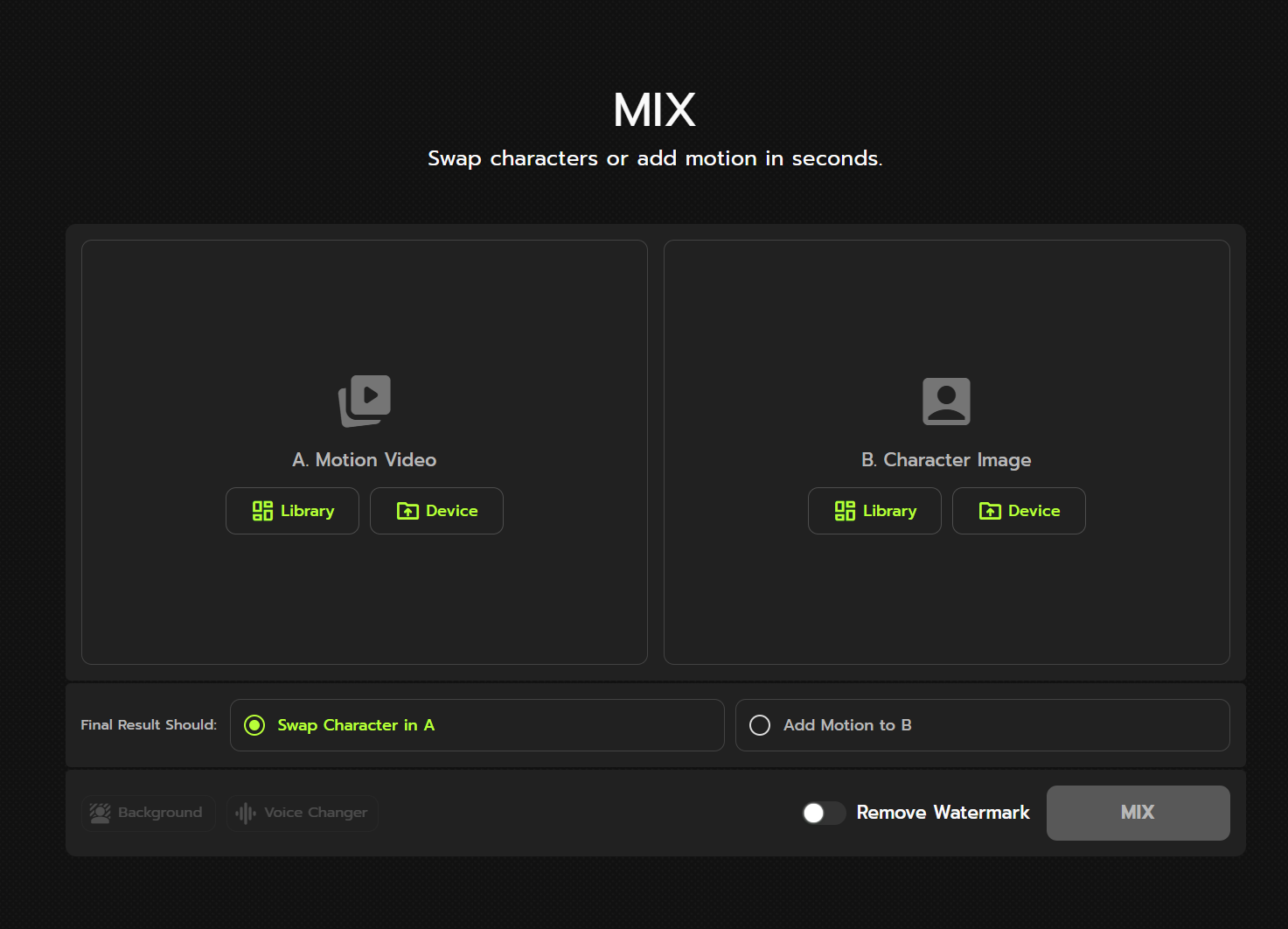1288x929 pixels.
Task: Select the Swap Character in A option
Action: click(254, 725)
